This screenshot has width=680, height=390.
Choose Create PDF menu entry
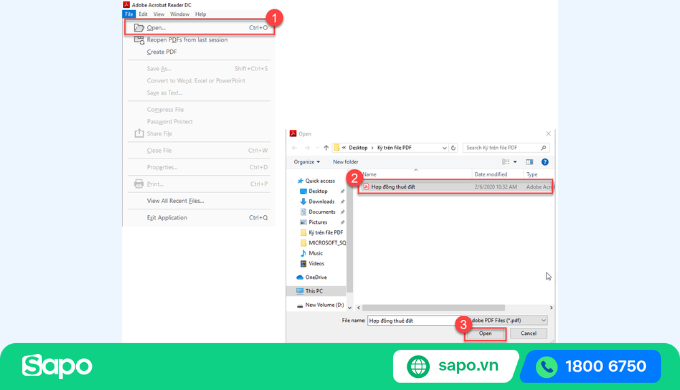click(162, 52)
